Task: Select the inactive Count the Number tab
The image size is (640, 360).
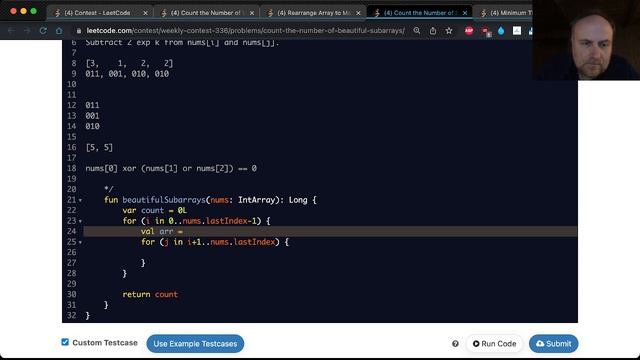Action: (206, 13)
